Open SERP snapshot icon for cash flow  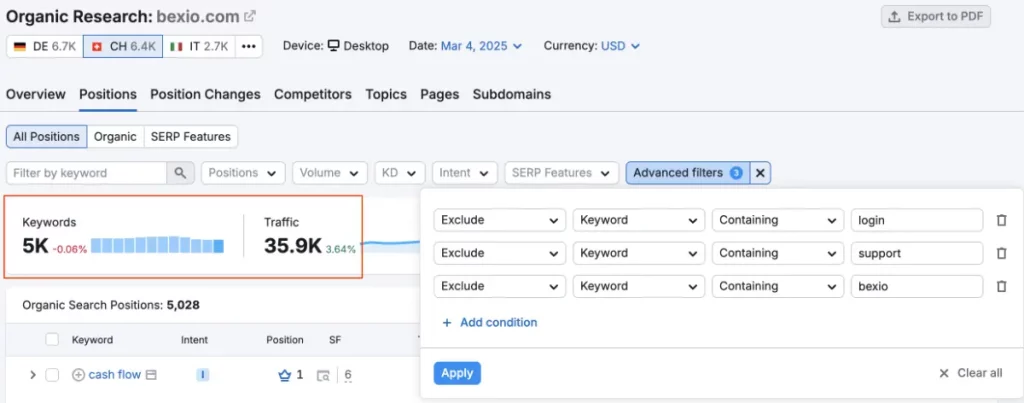pyautogui.click(x=323, y=376)
